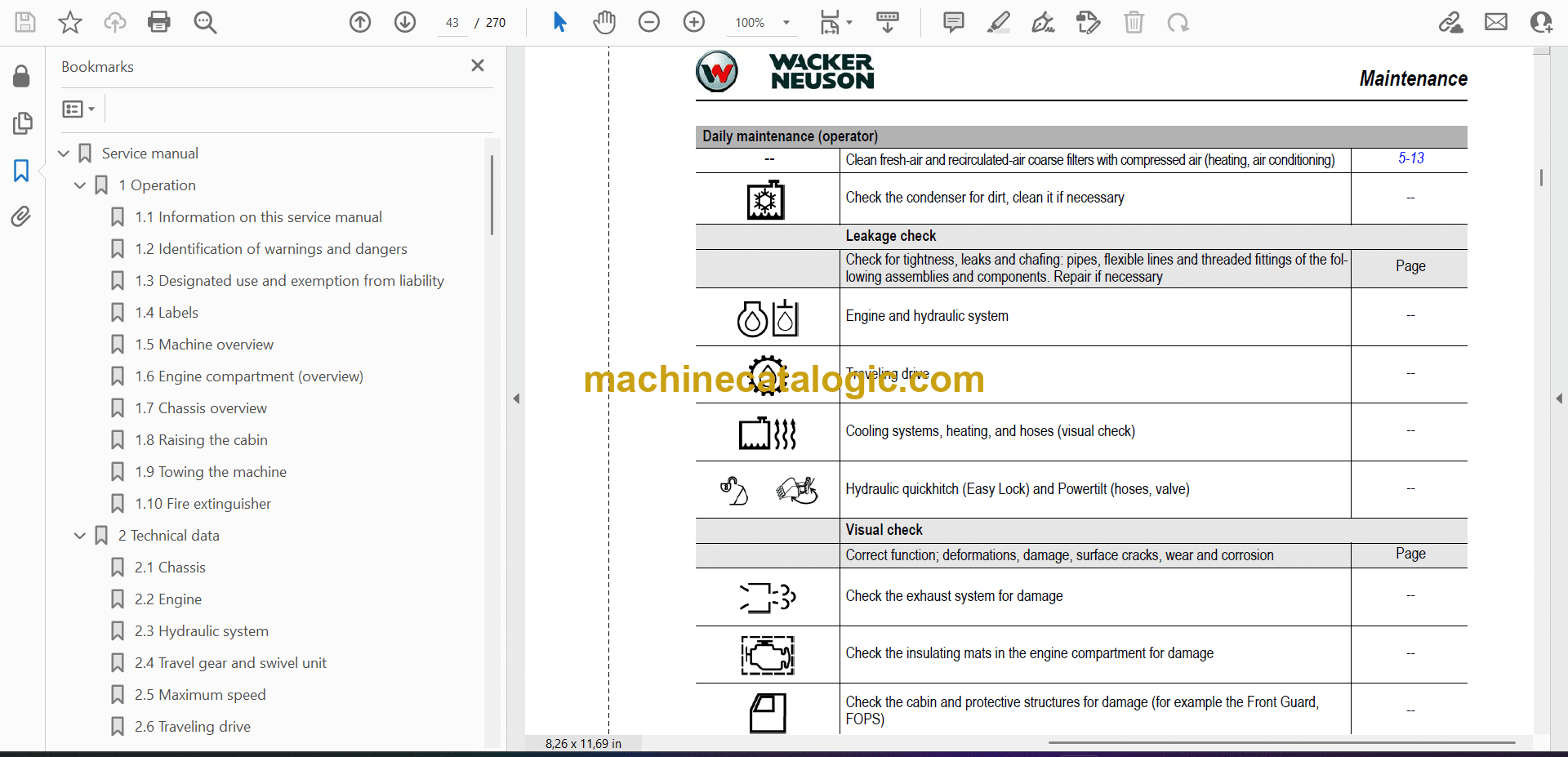Toggle the page thumbnails panel

point(22,123)
